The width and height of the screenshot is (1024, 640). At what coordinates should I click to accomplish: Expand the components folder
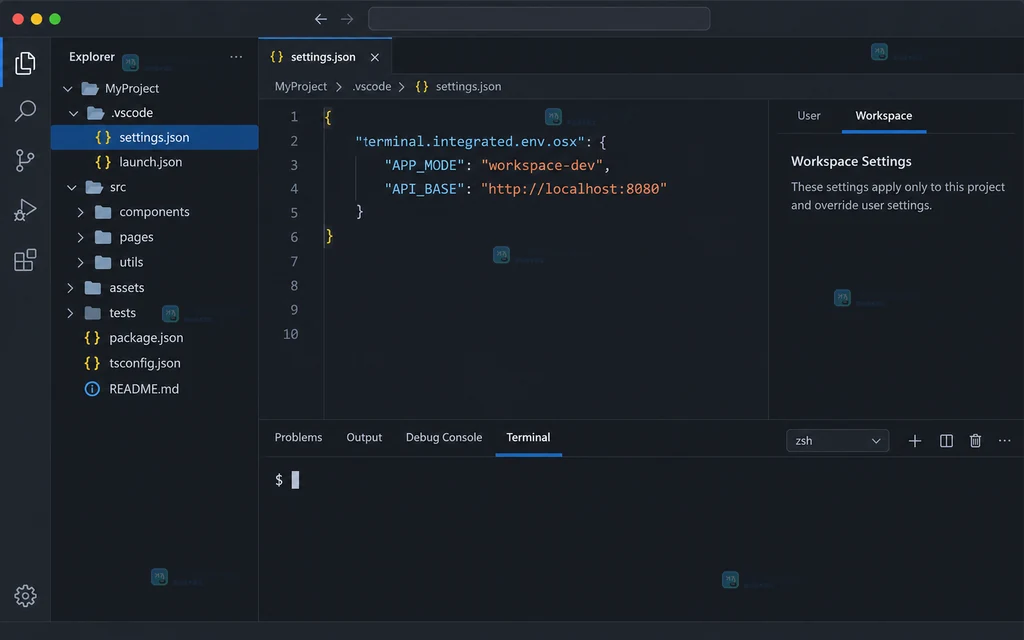click(80, 212)
